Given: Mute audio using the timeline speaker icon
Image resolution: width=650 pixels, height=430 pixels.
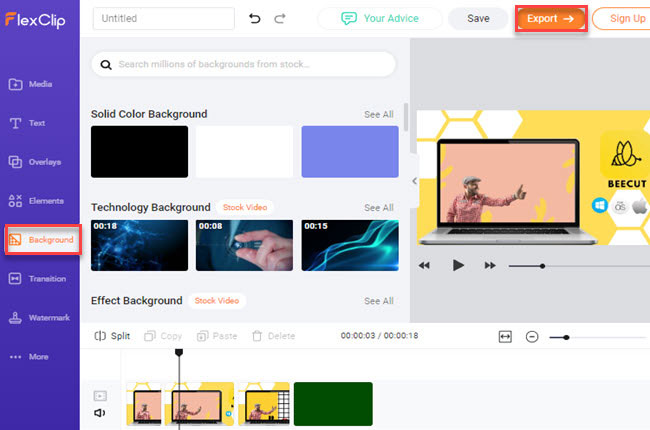Looking at the screenshot, I should pos(100,412).
